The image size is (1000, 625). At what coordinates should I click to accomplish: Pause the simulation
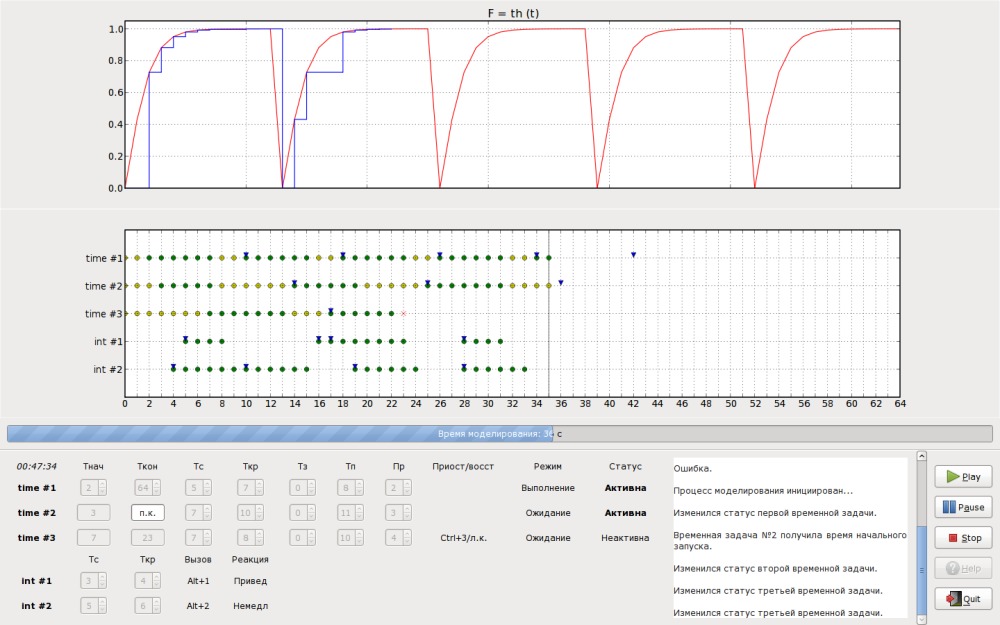point(963,507)
